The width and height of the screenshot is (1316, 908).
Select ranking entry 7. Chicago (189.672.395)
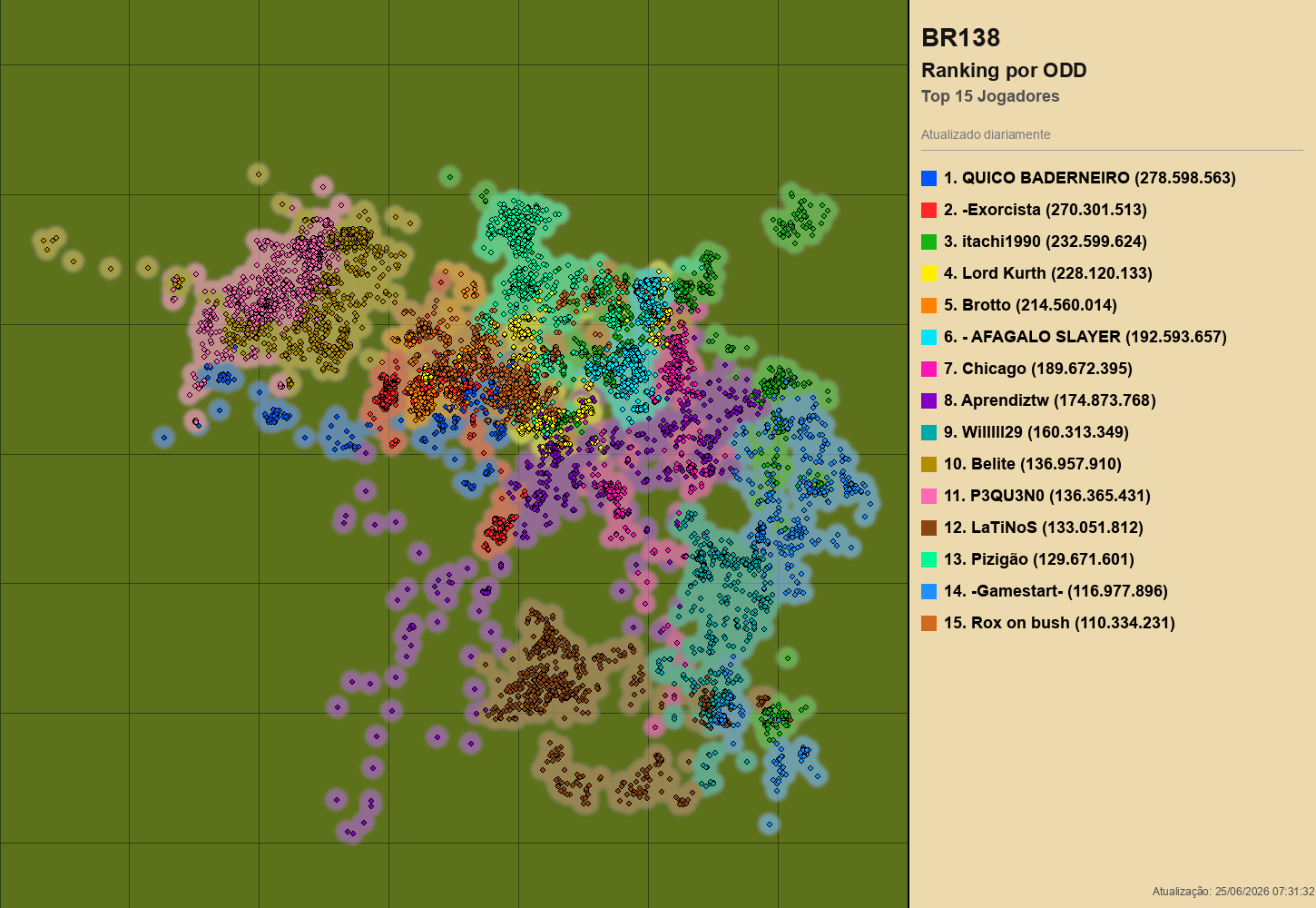pyautogui.click(x=1038, y=369)
